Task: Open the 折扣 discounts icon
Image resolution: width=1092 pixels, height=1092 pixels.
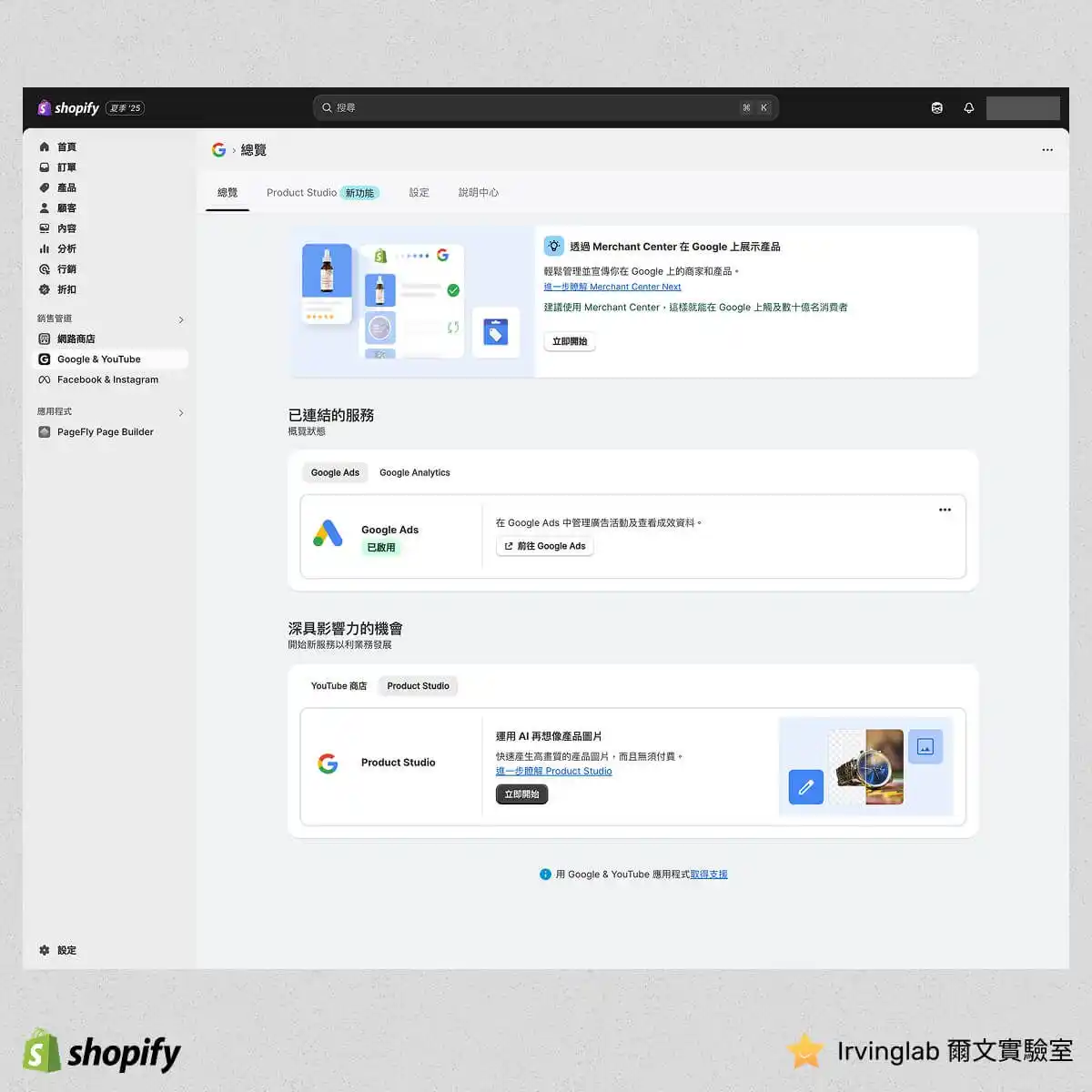Action: point(45,289)
